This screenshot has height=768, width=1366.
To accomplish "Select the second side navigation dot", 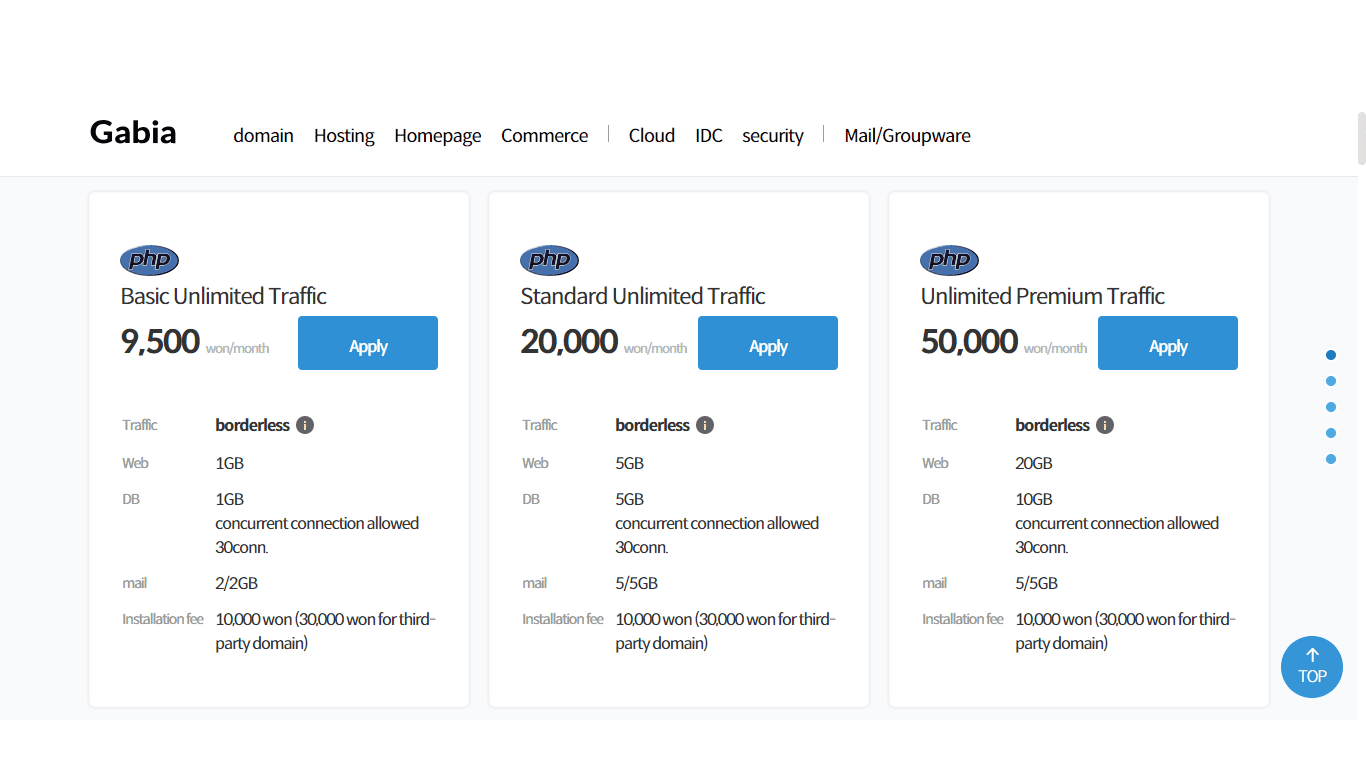I will [x=1331, y=381].
